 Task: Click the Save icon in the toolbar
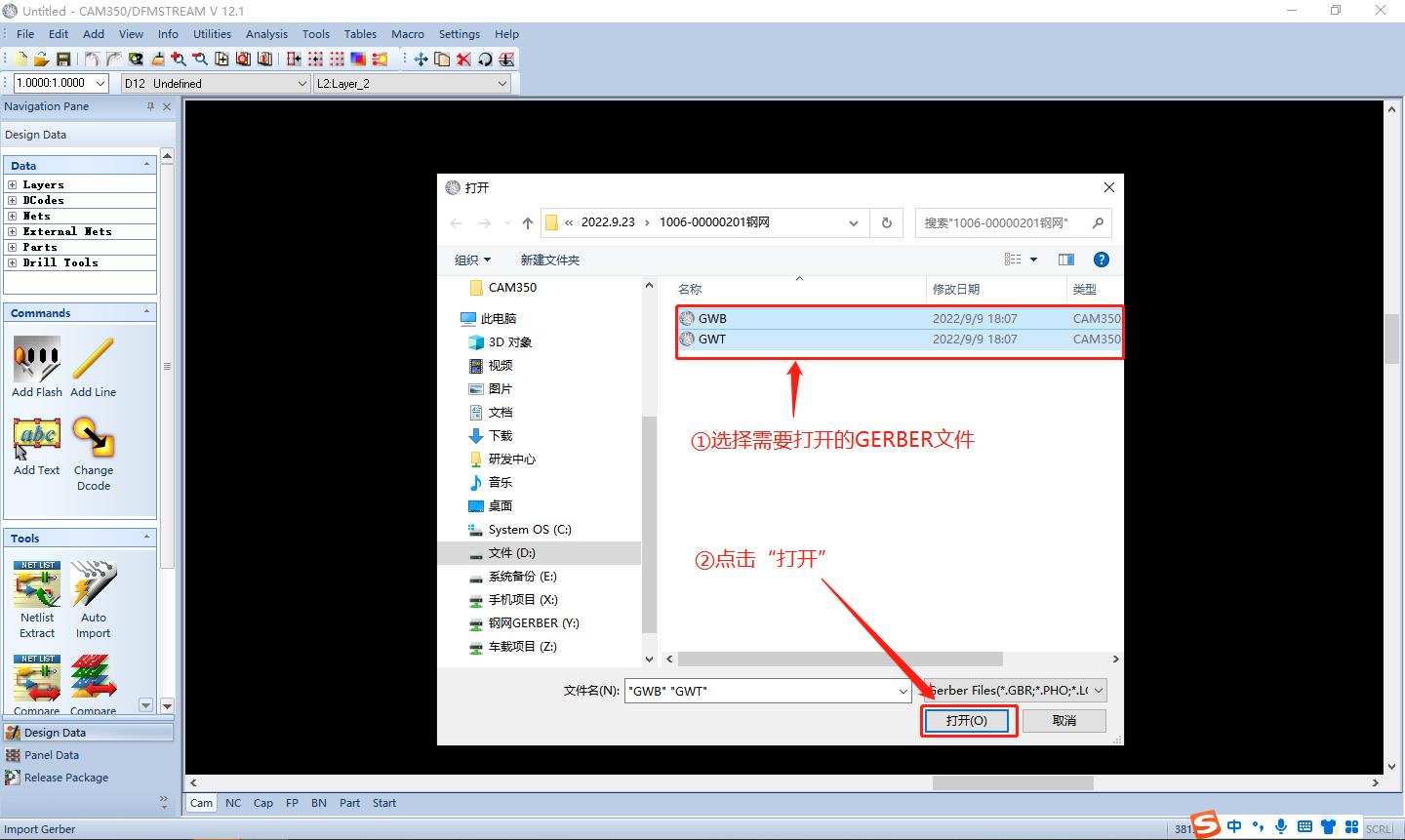[x=63, y=60]
